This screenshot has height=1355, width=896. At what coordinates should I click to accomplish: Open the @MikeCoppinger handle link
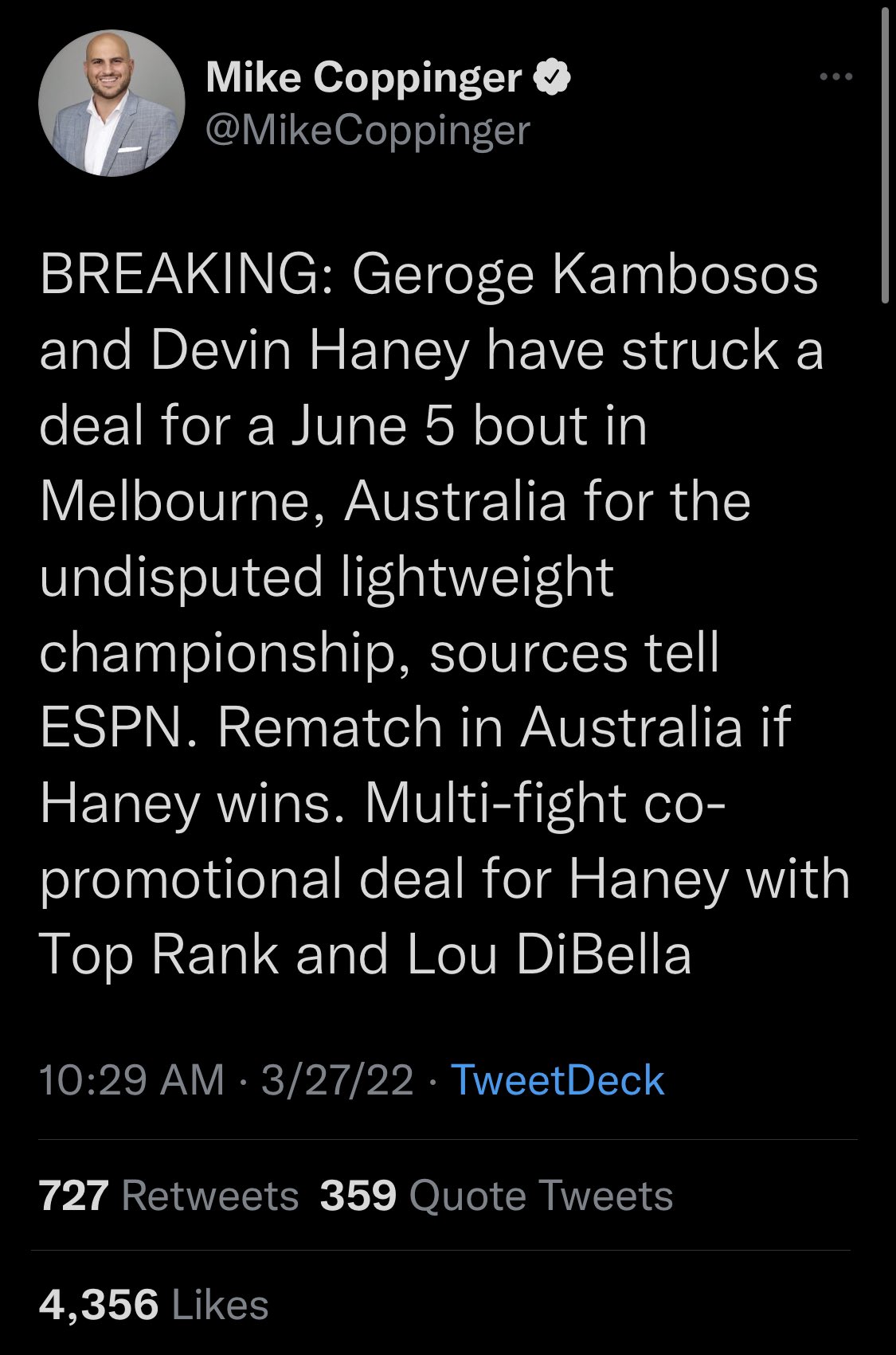click(367, 131)
